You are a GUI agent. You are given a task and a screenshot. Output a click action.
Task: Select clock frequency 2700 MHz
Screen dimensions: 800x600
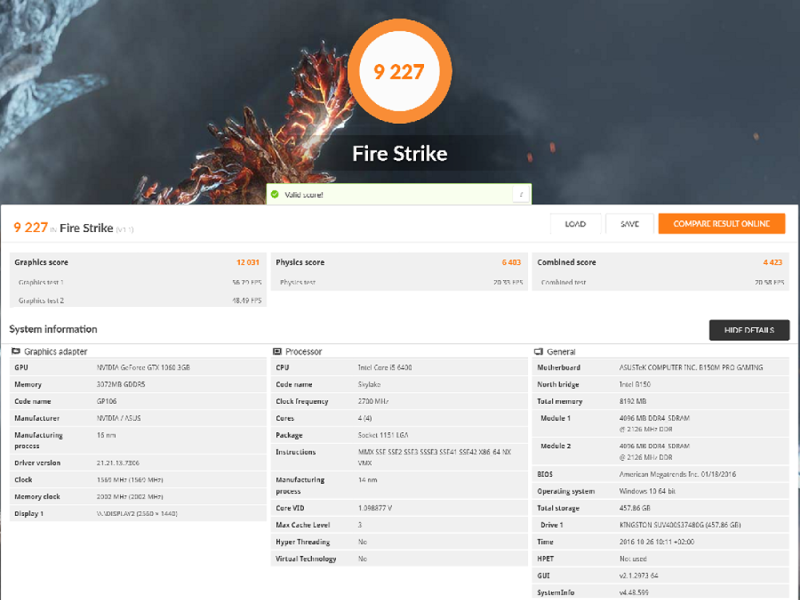pyautogui.click(x=373, y=401)
